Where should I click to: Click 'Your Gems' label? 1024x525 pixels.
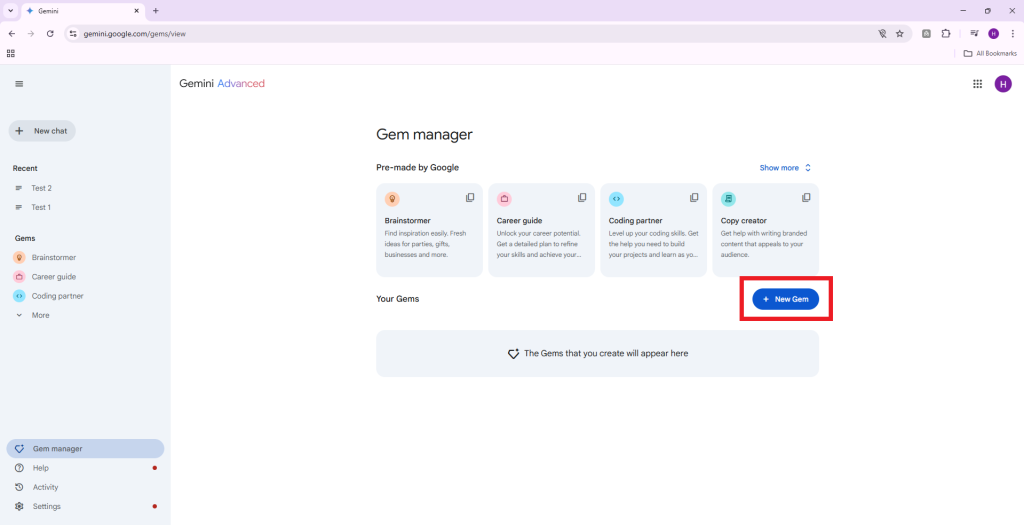click(398, 299)
